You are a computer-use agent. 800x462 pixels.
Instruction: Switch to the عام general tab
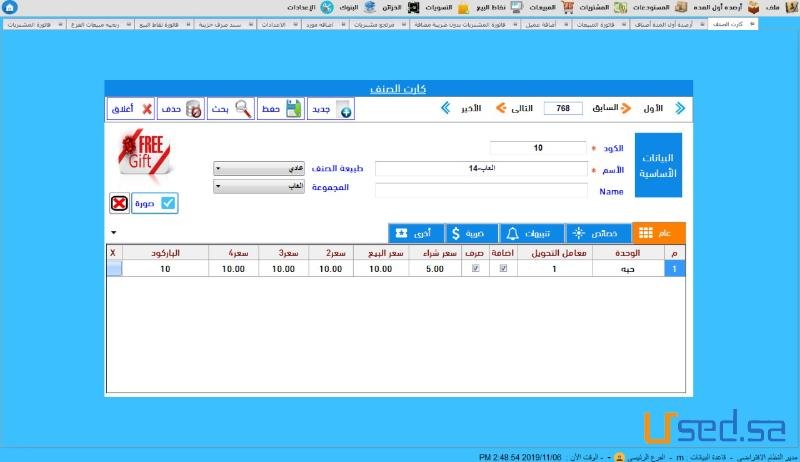pos(658,233)
